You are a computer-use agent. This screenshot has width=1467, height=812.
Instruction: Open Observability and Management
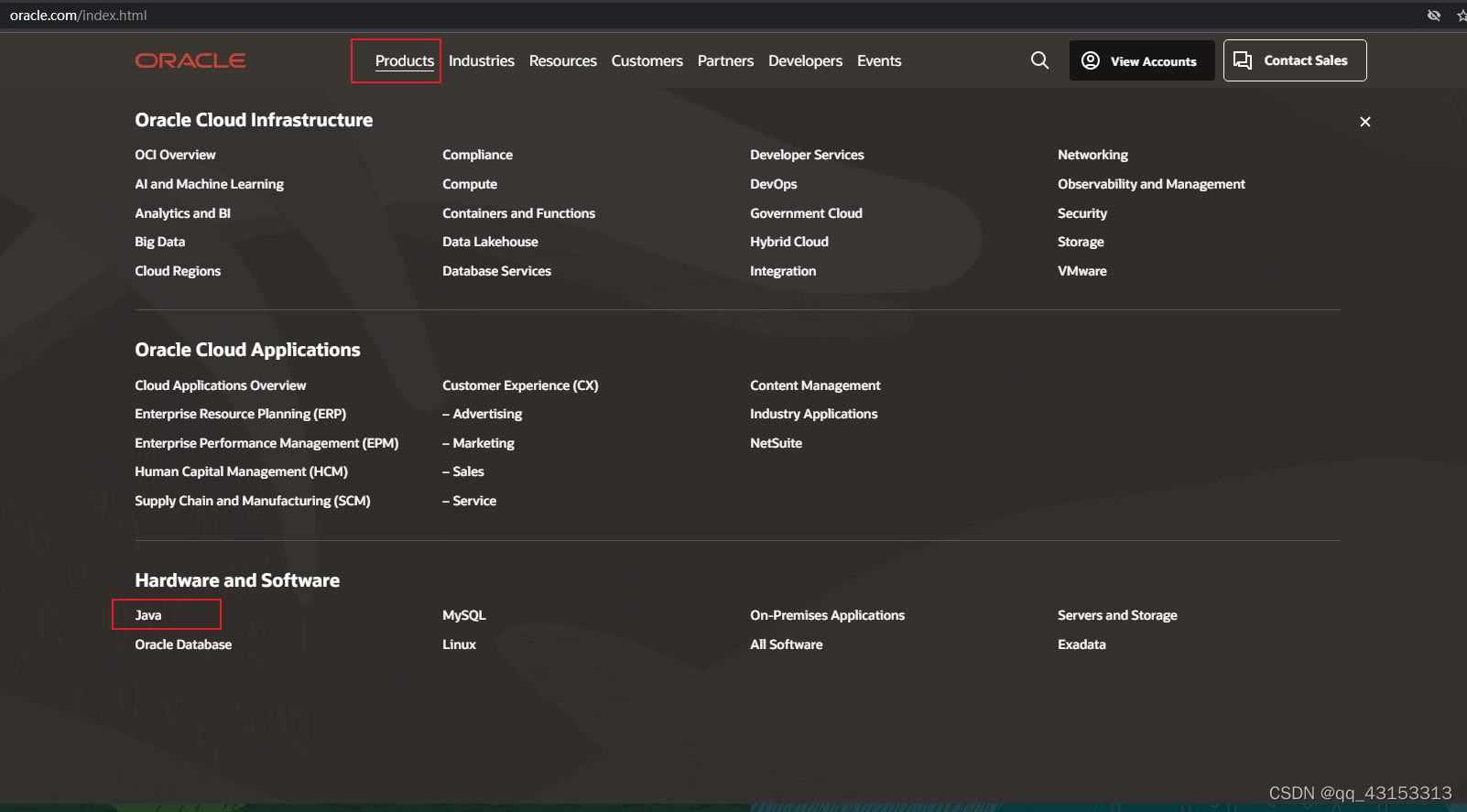click(1151, 184)
